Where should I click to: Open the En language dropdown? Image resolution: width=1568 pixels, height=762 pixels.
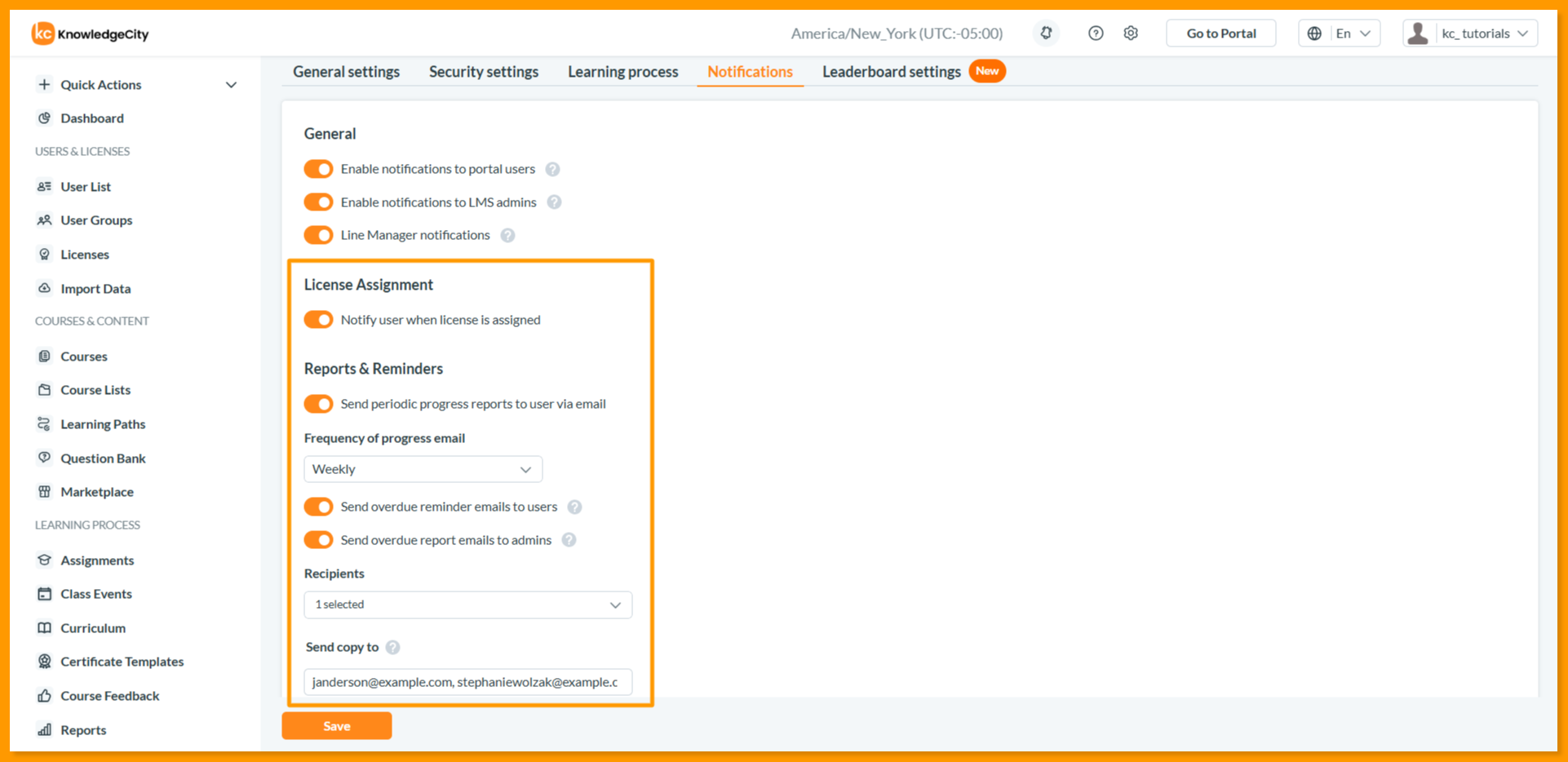point(1340,33)
